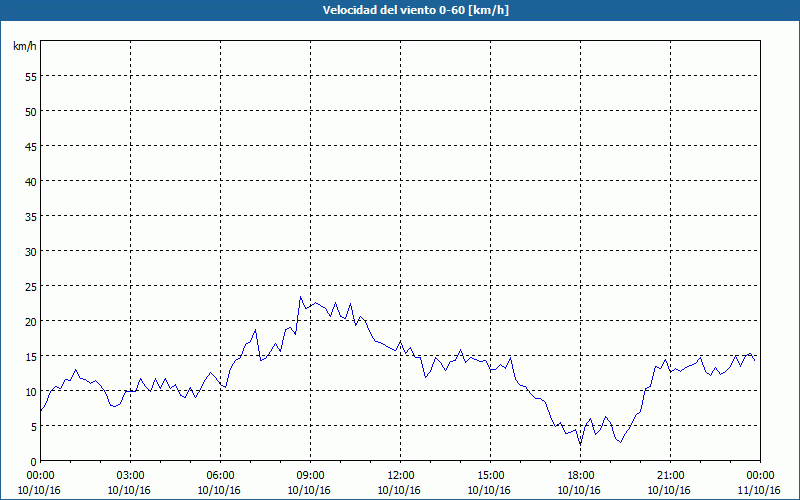Viewport: 800px width, 500px height.
Task: Click the 30 y-axis value
Action: click(31, 252)
